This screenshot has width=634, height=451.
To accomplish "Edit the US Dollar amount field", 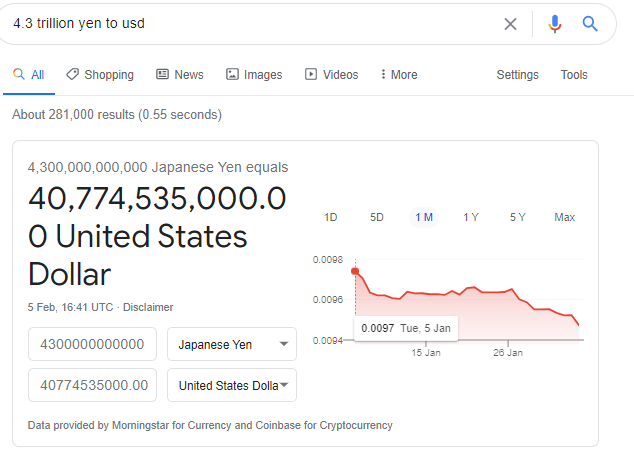I will [x=92, y=385].
